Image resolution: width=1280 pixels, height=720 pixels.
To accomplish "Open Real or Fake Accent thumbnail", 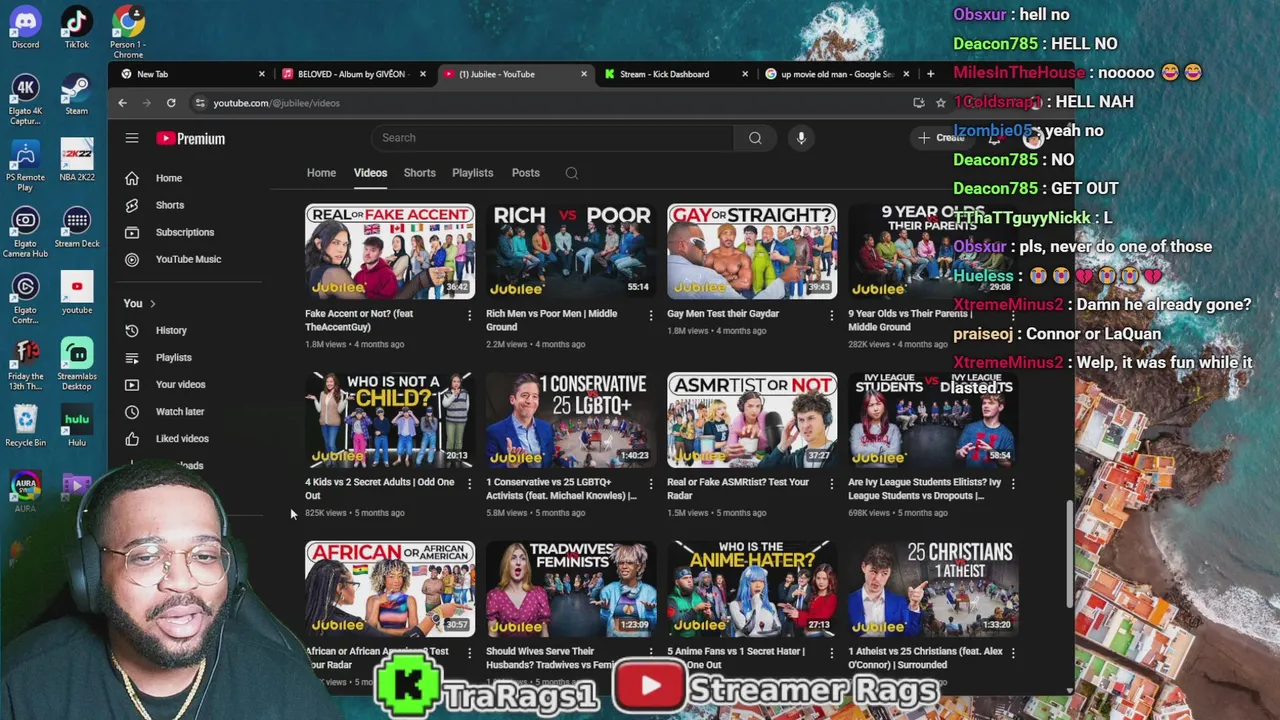I will click(390, 251).
